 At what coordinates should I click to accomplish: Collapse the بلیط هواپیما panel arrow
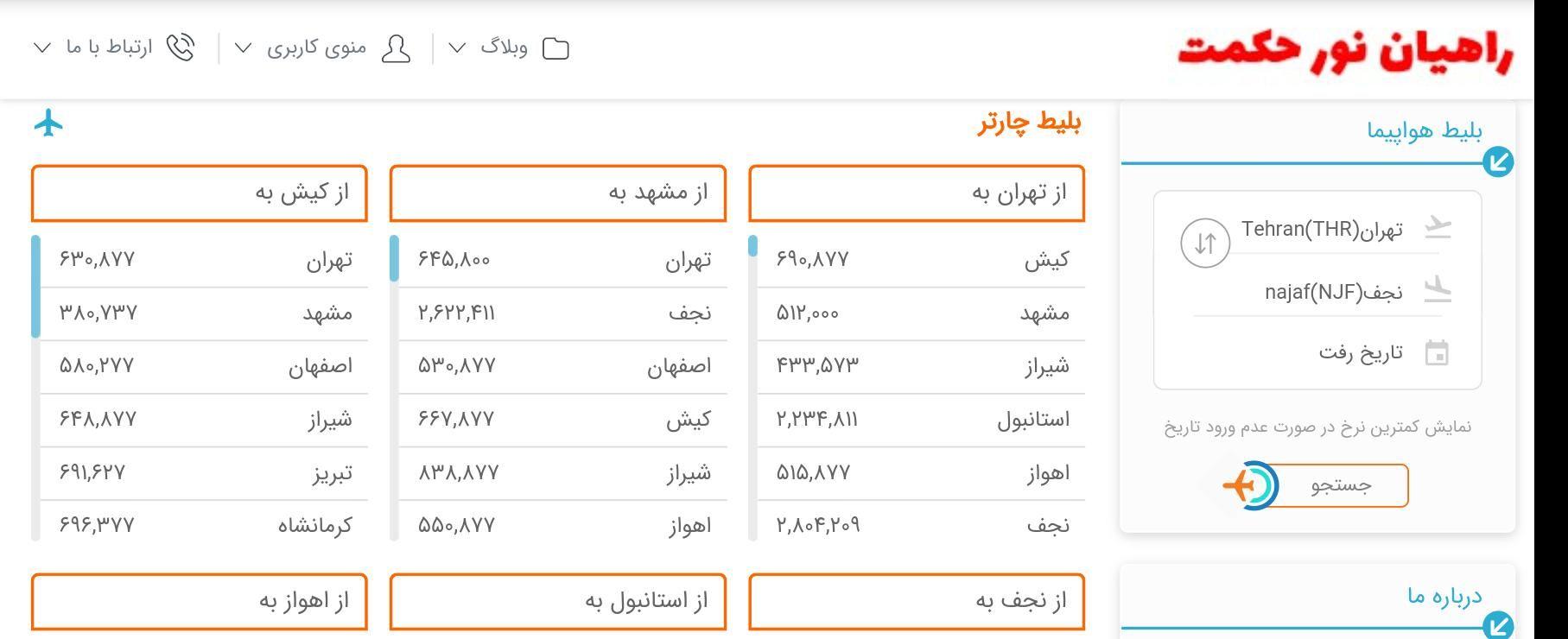pyautogui.click(x=1498, y=161)
